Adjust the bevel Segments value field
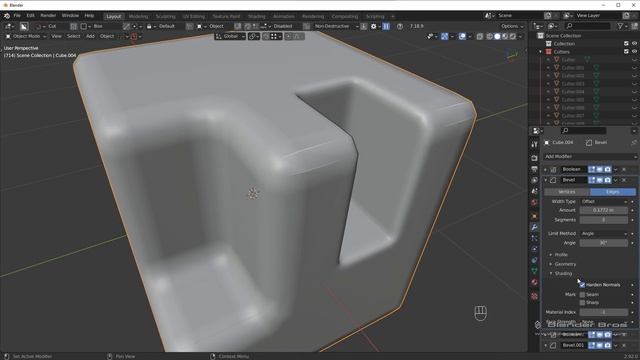 604,220
